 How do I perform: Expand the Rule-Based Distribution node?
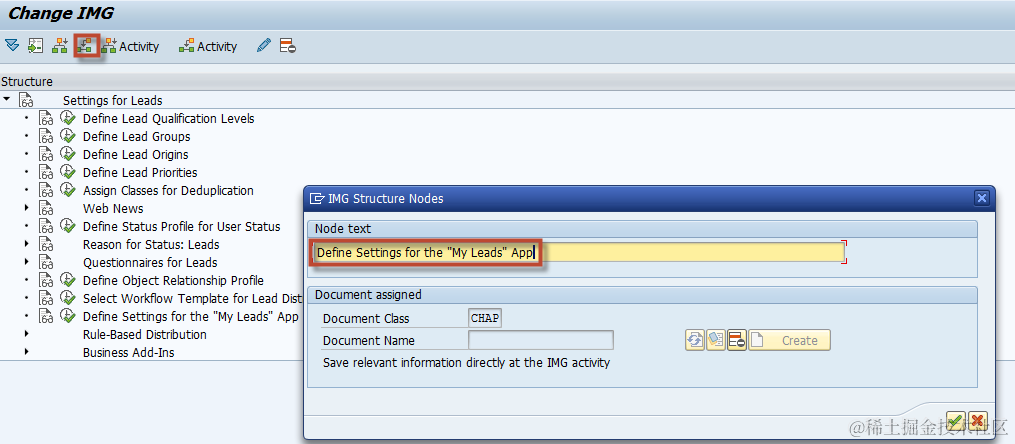[x=27, y=334]
